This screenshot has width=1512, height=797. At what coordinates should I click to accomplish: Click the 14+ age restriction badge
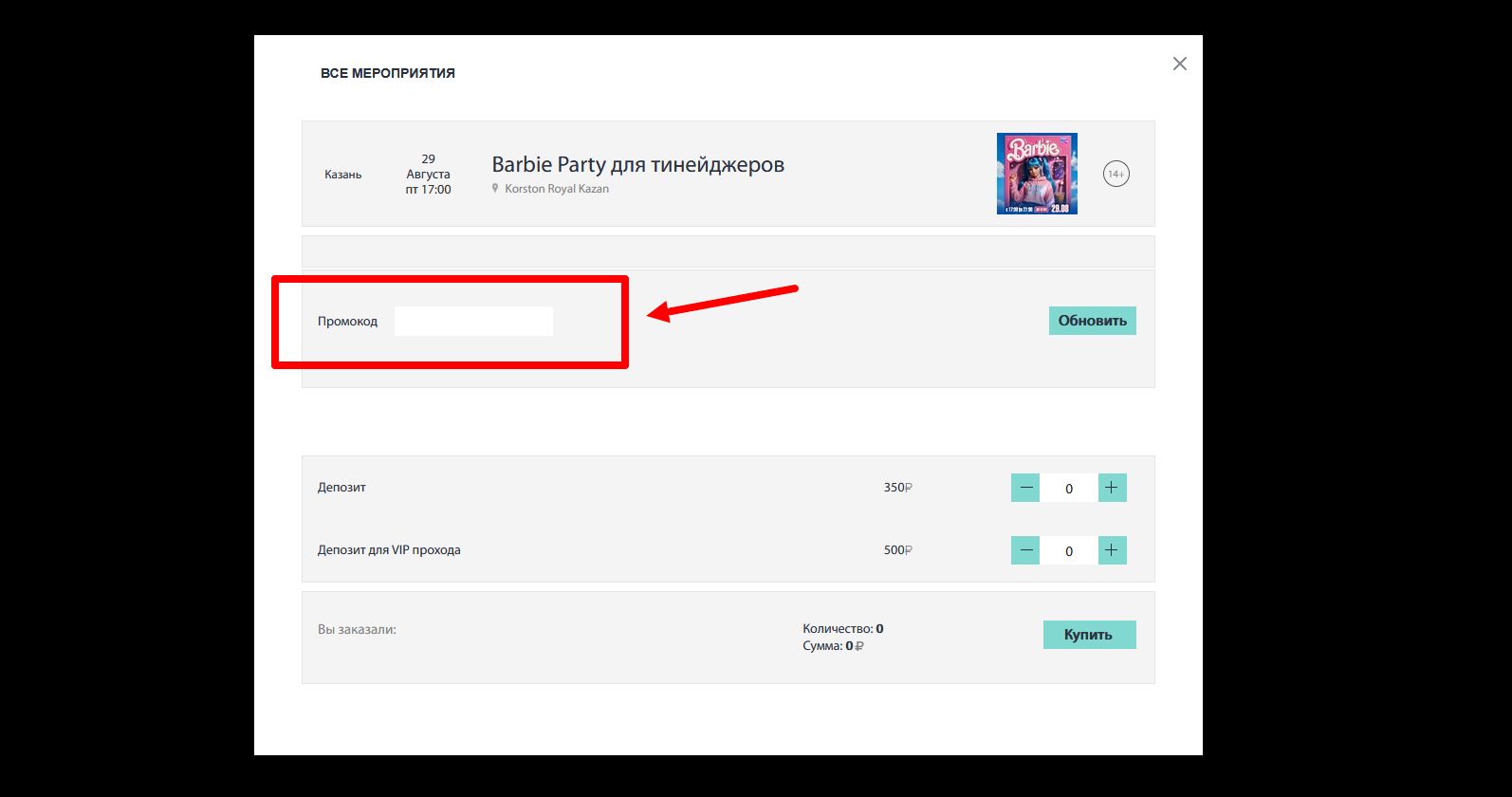coord(1116,174)
